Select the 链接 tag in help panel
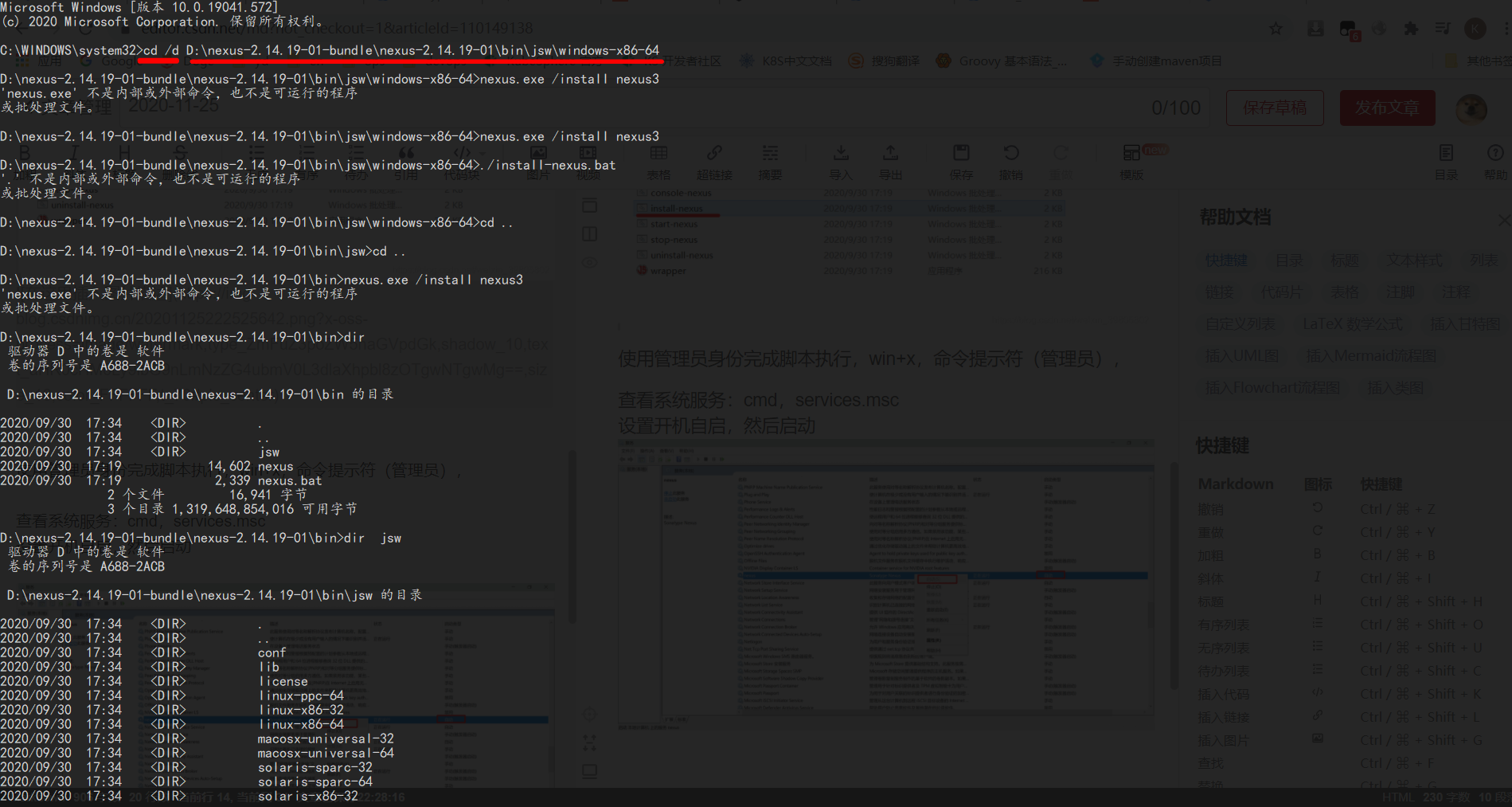This screenshot has height=807, width=1512. [1219, 292]
